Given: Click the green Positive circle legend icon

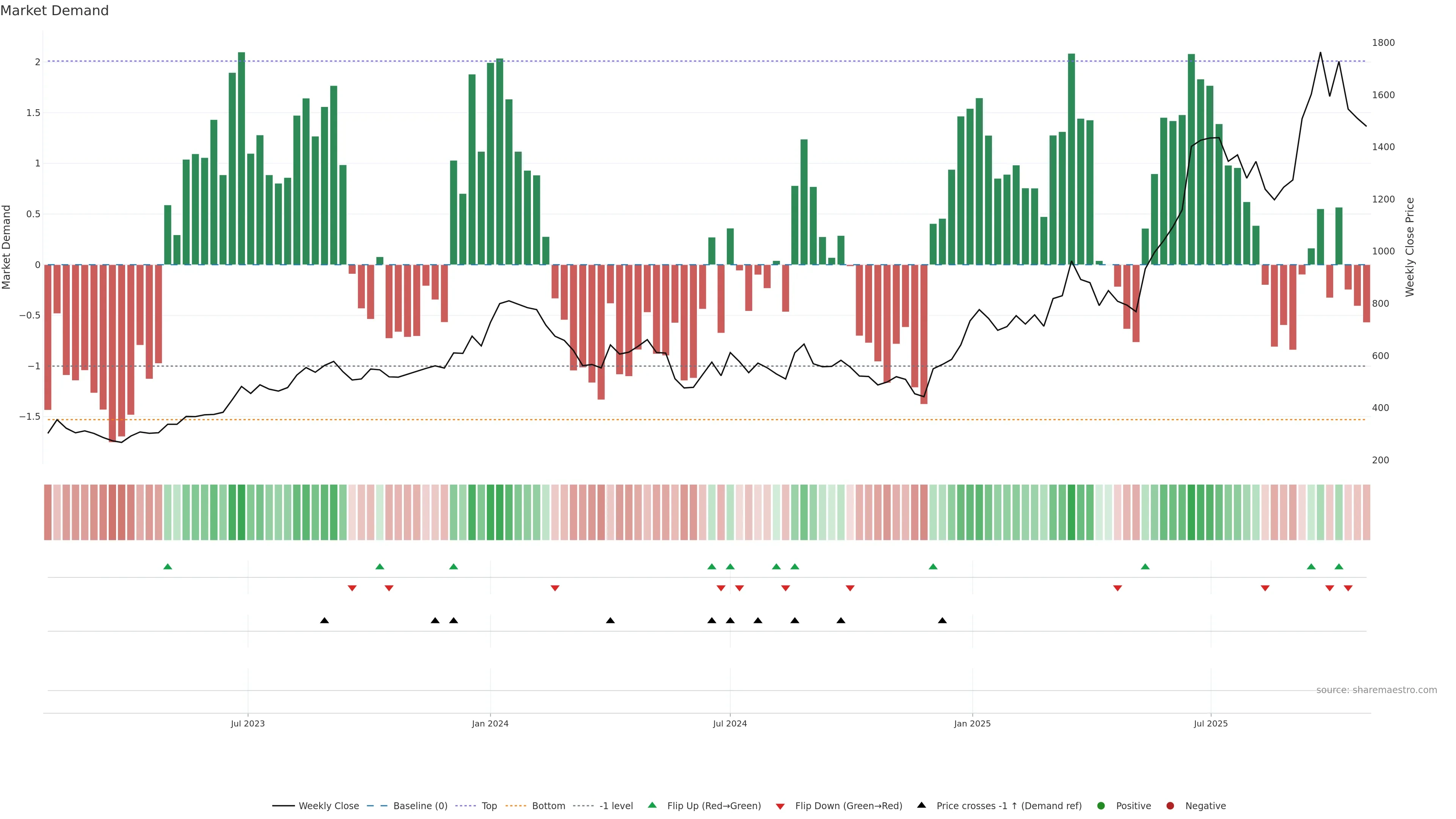Looking at the screenshot, I should [1100, 805].
